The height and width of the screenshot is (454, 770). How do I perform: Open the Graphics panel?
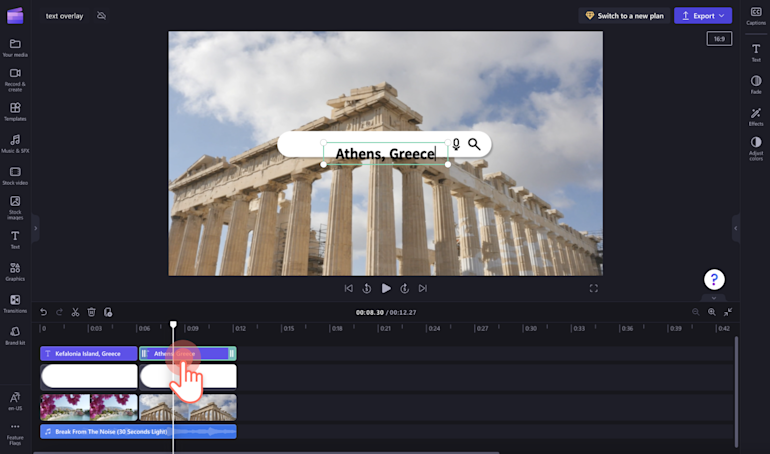point(15,272)
